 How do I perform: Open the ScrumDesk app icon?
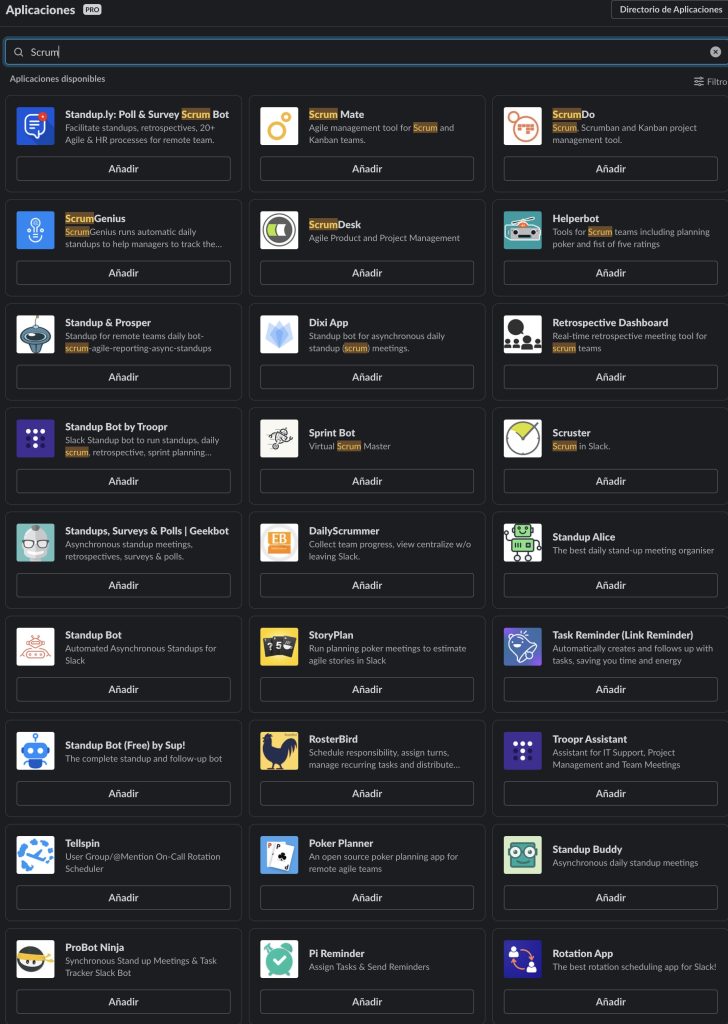[x=279, y=230]
